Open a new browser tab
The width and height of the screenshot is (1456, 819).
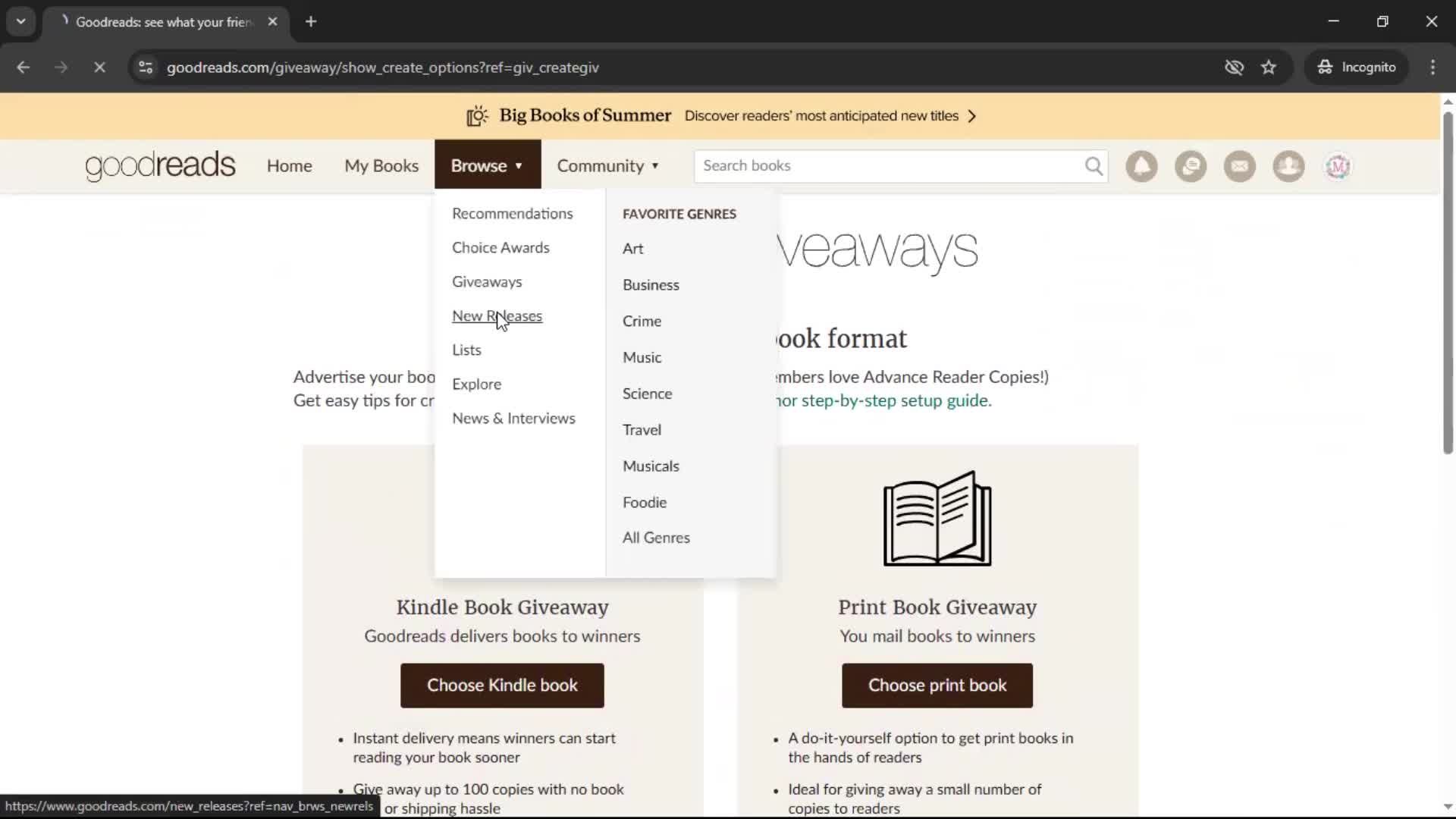click(311, 22)
